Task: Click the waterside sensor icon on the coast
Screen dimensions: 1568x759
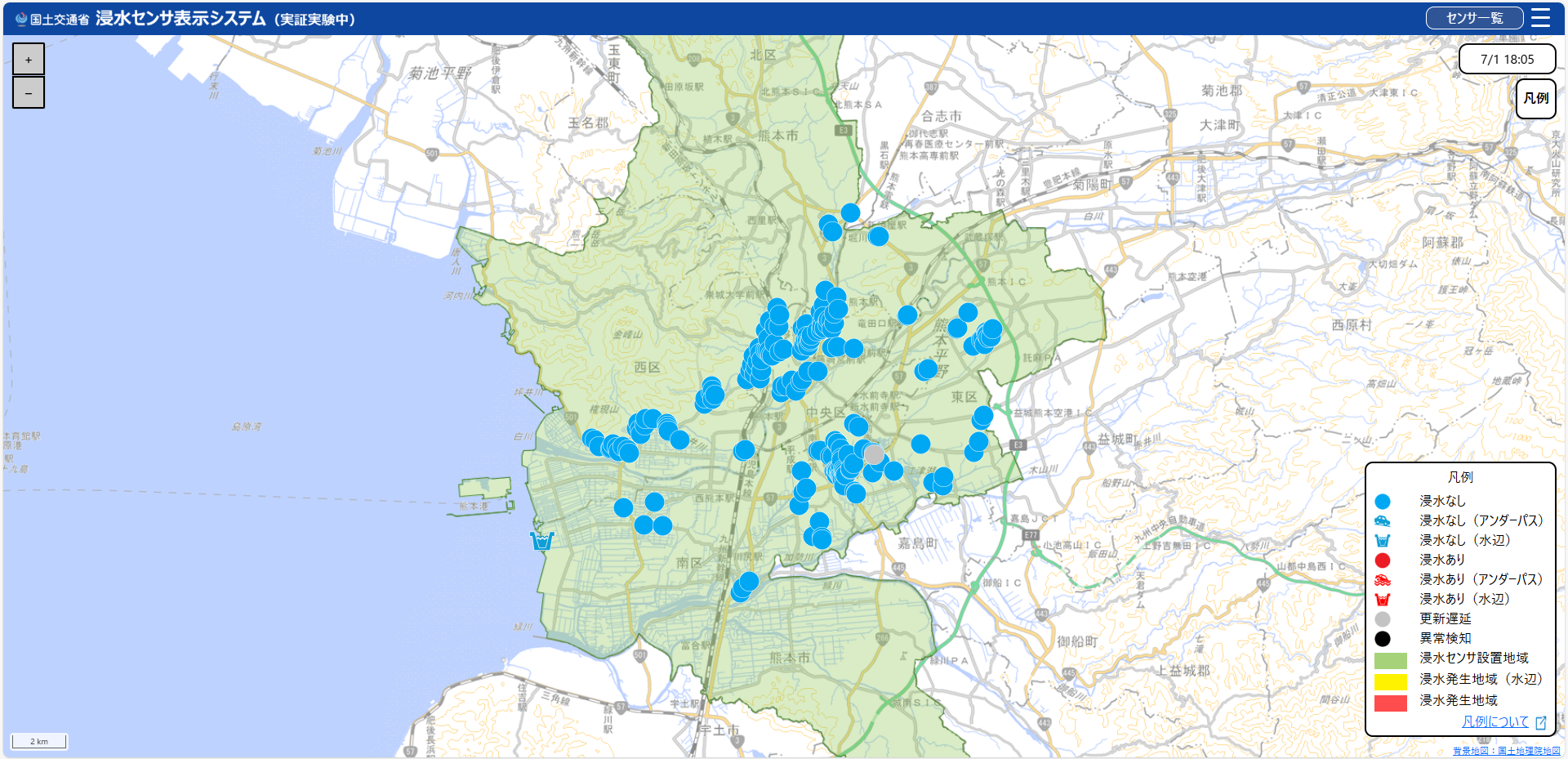Action: coord(542,541)
